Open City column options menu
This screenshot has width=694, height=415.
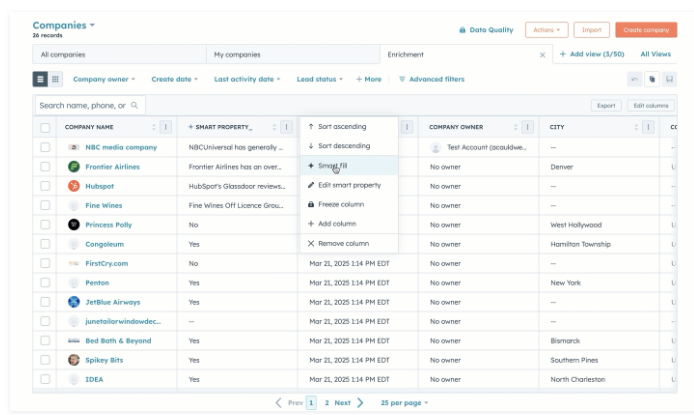pyautogui.click(x=648, y=127)
